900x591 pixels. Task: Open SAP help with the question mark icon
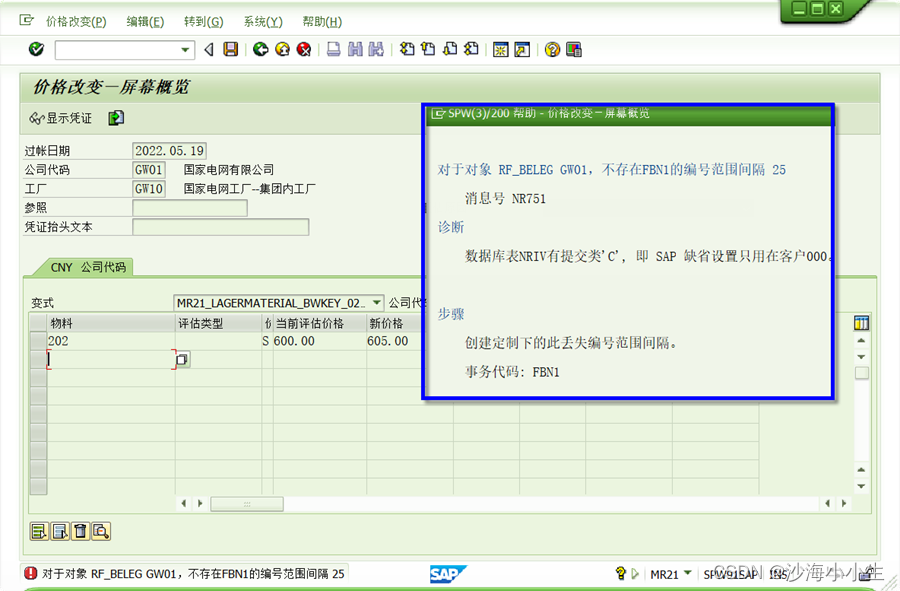click(550, 49)
